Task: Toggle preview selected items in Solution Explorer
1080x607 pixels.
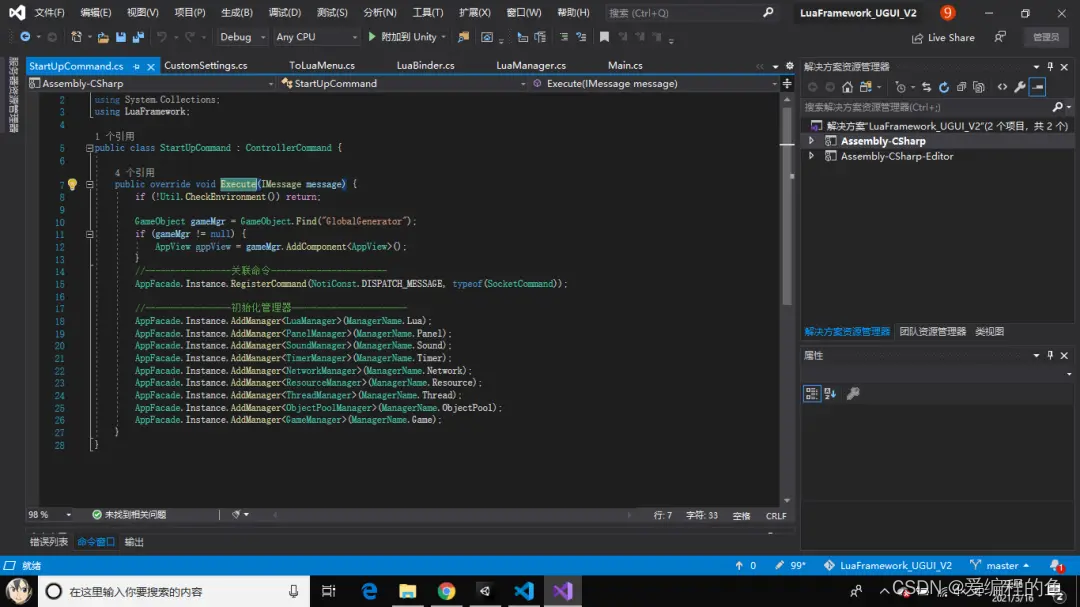Action: pyautogui.click(x=1037, y=87)
